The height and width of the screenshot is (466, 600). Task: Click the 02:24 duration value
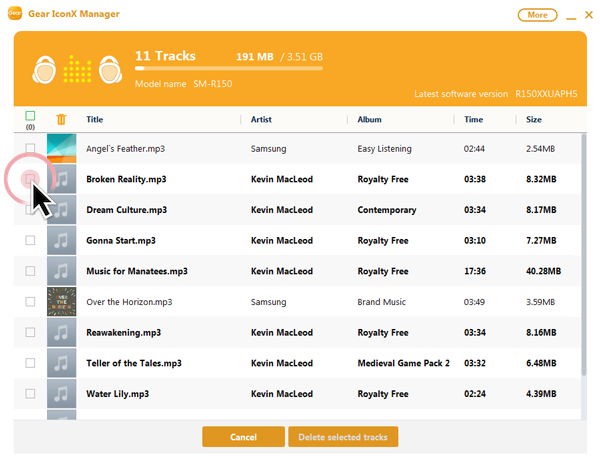click(474, 394)
